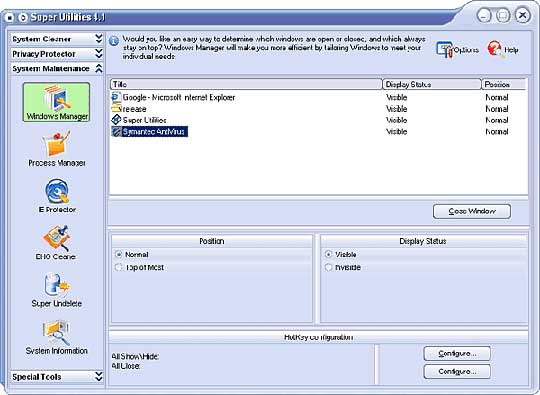Image resolution: width=540 pixels, height=395 pixels.
Task: Open the Windows Manager tool
Action: [56, 102]
